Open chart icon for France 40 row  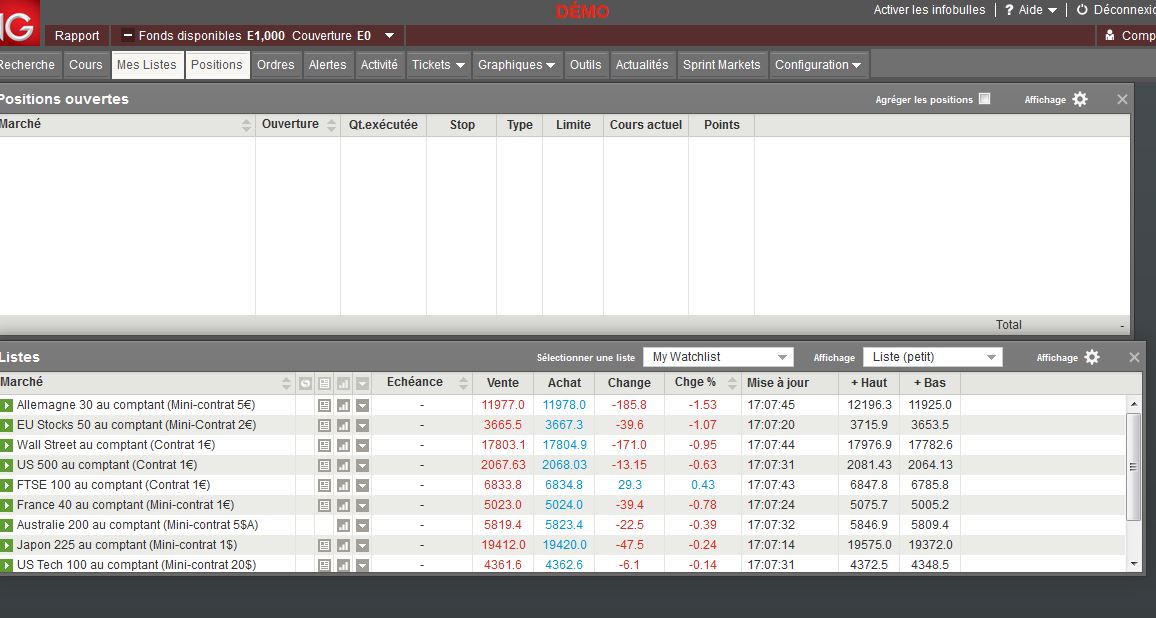(x=343, y=505)
